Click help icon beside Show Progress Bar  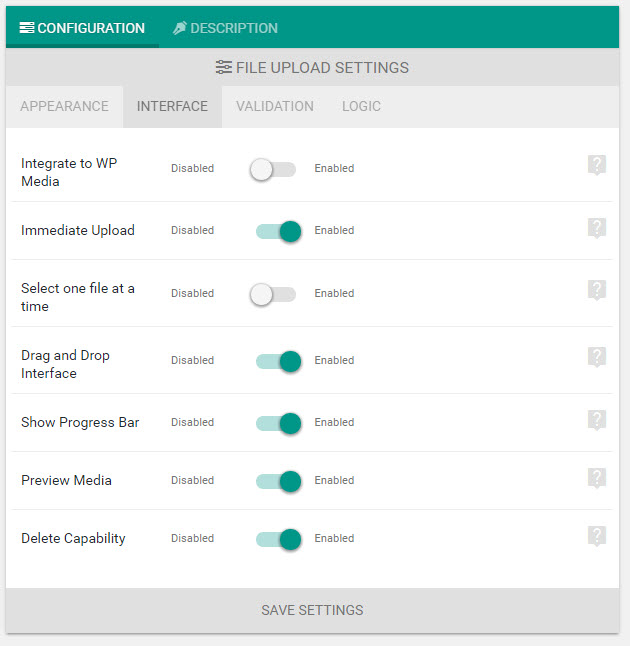click(597, 420)
